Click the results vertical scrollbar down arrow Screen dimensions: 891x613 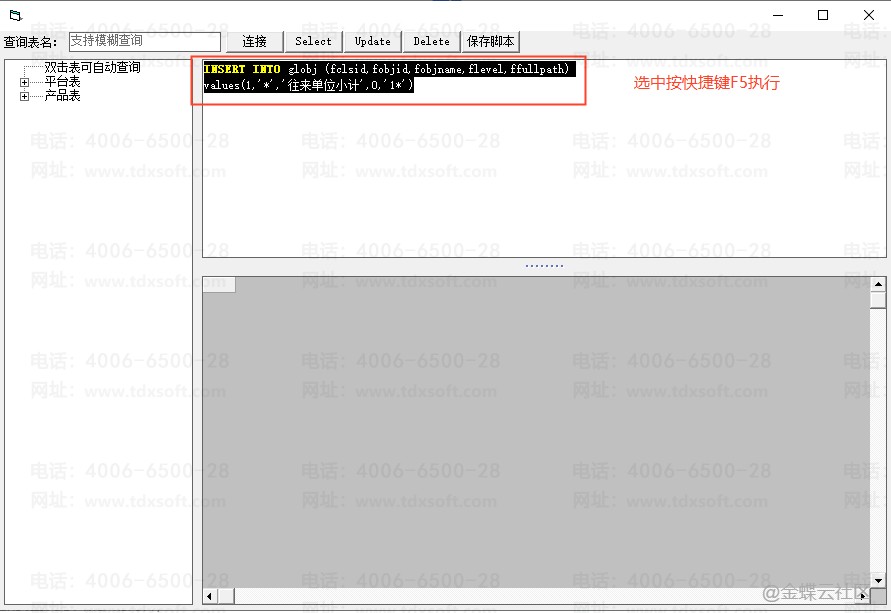pyautogui.click(x=877, y=581)
